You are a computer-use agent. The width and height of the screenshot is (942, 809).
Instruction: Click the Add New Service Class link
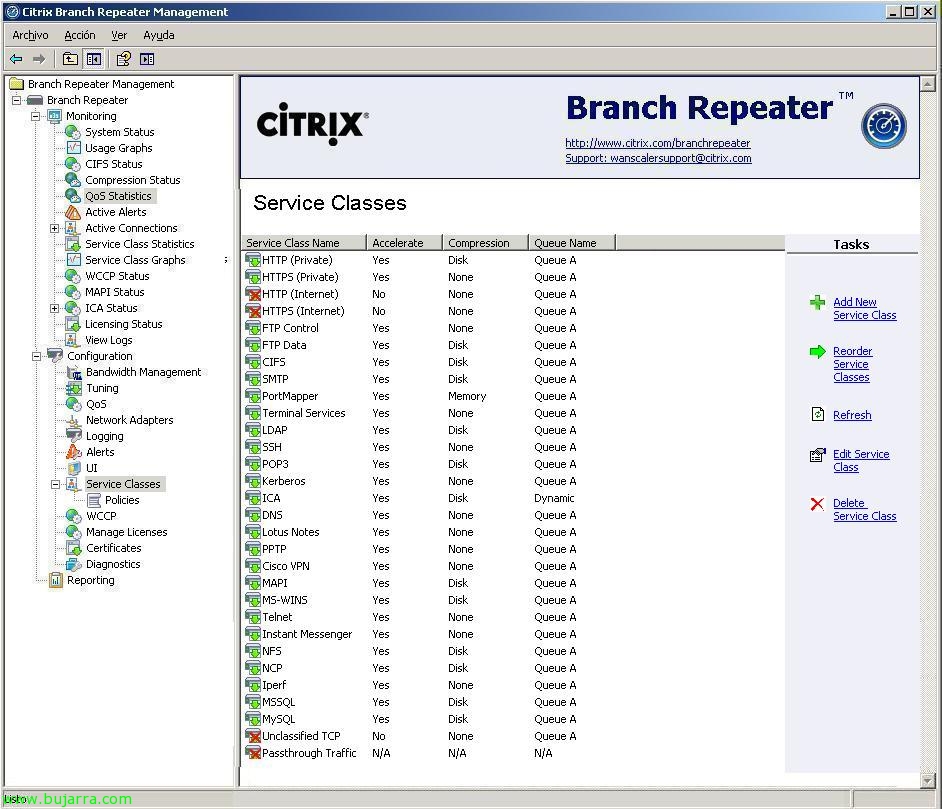pos(865,309)
